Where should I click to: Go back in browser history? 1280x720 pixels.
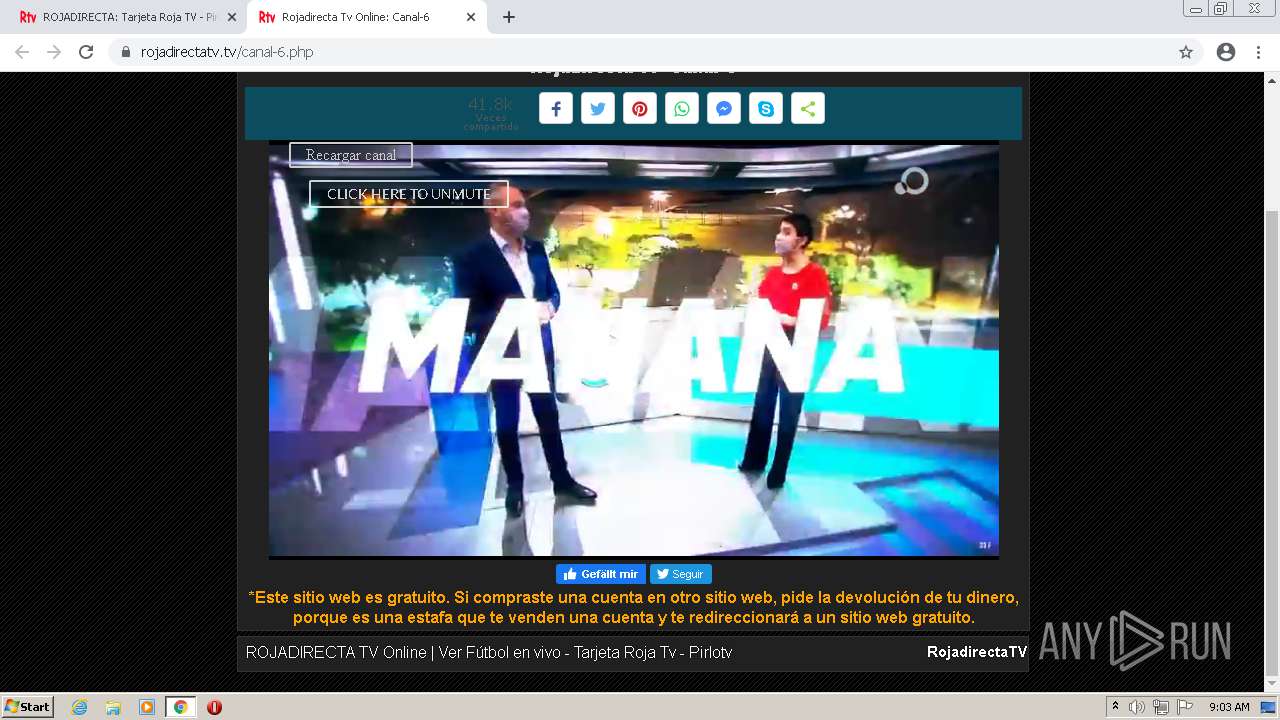pyautogui.click(x=22, y=52)
